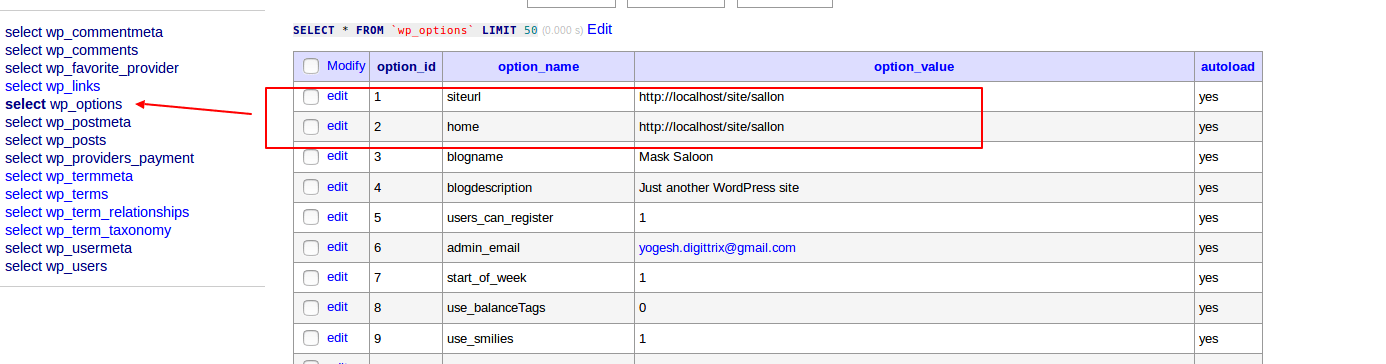Sort by the option_id column header
Image resolution: width=1386 pixels, height=364 pixels.
click(x=406, y=67)
